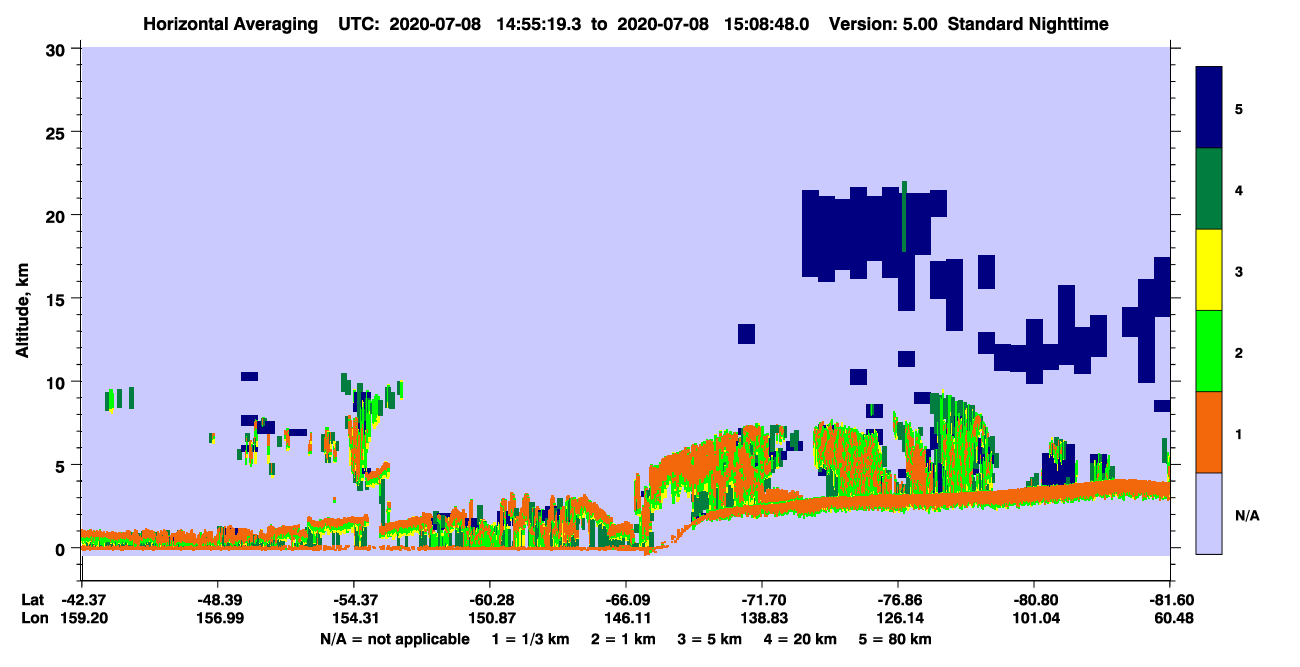Click the altitude tick label 25
Screen dimensions: 1300x667
(57, 132)
